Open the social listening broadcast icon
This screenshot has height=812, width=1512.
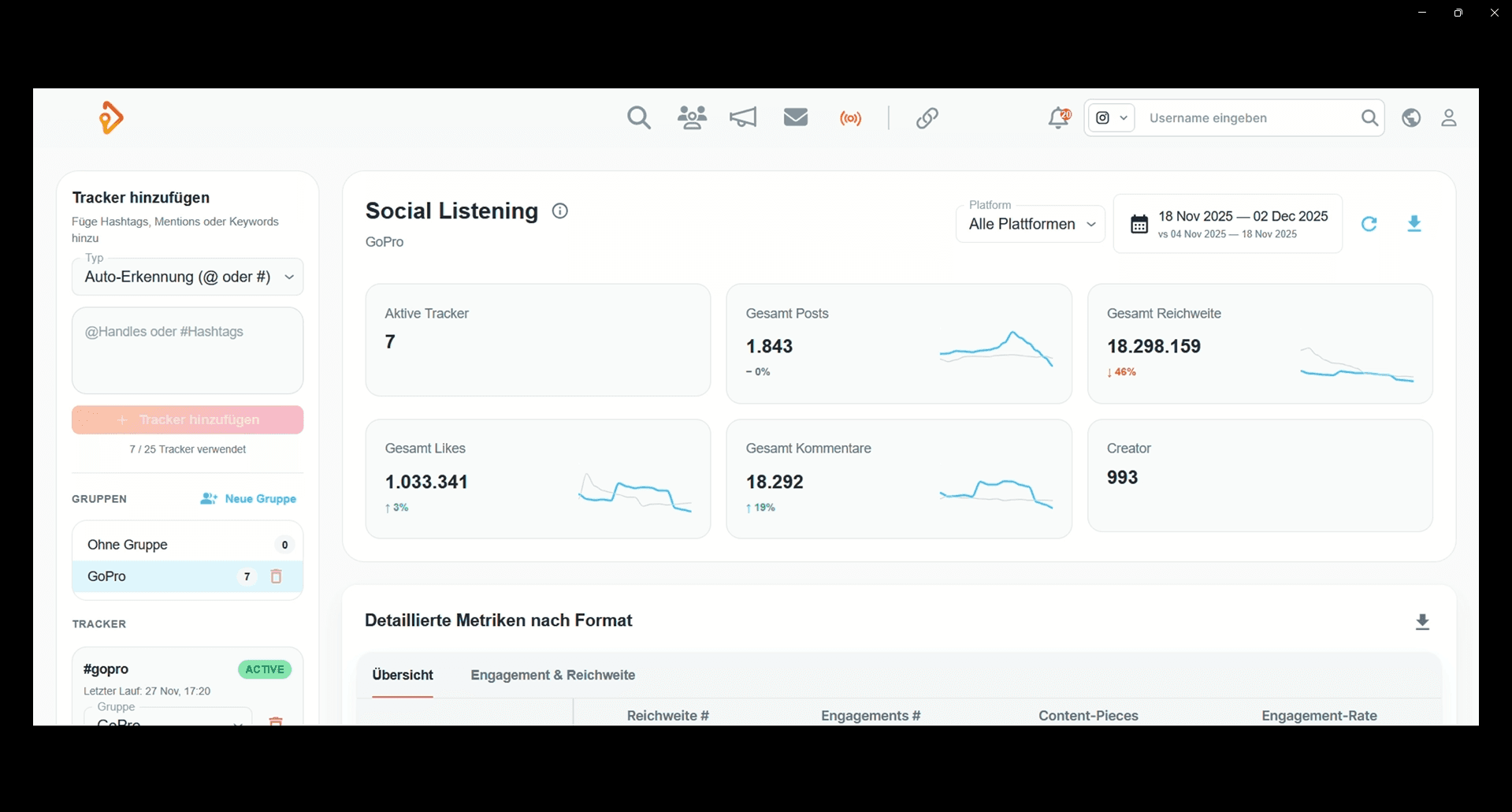click(x=851, y=119)
